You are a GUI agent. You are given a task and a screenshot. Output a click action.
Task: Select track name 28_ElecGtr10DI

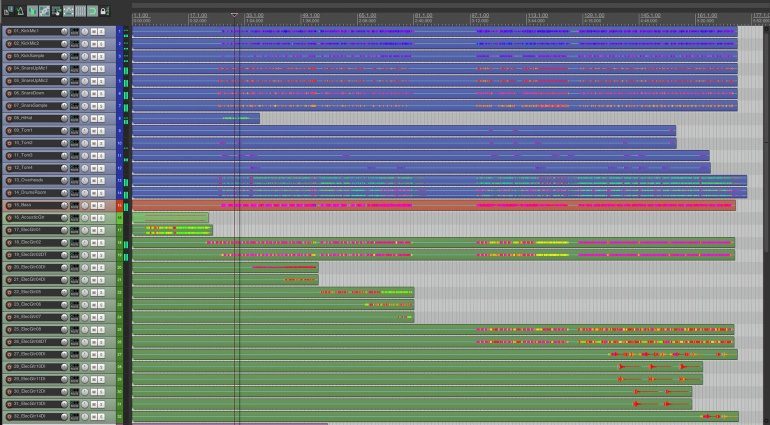[29, 367]
